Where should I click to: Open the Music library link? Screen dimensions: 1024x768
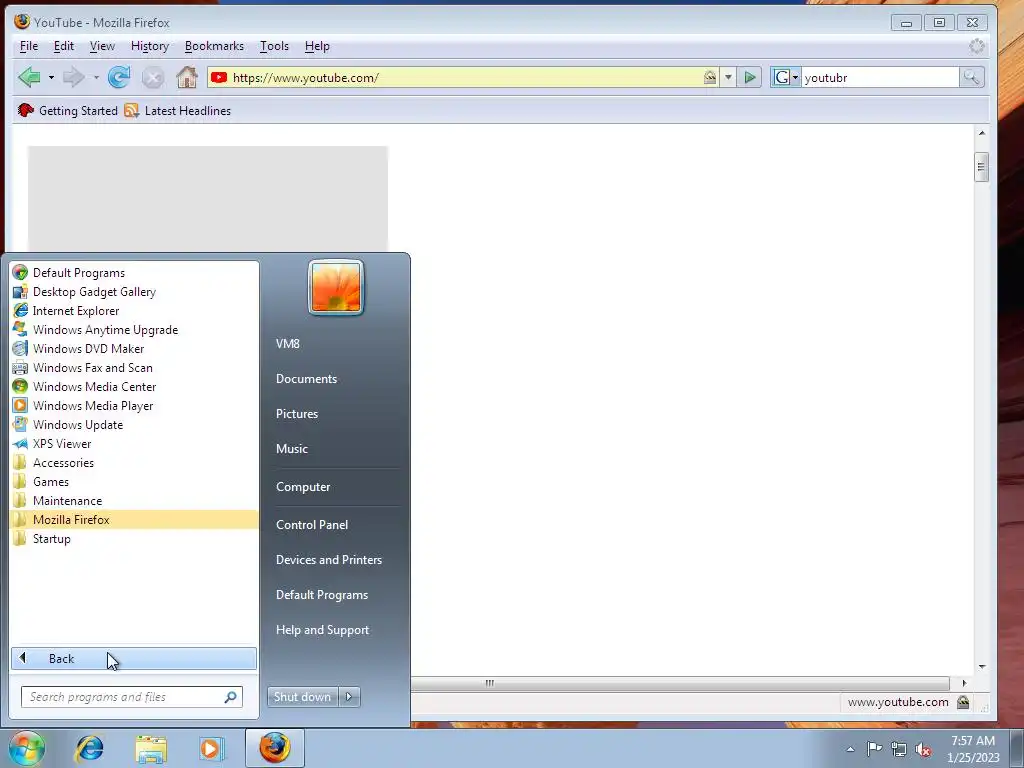click(x=291, y=449)
